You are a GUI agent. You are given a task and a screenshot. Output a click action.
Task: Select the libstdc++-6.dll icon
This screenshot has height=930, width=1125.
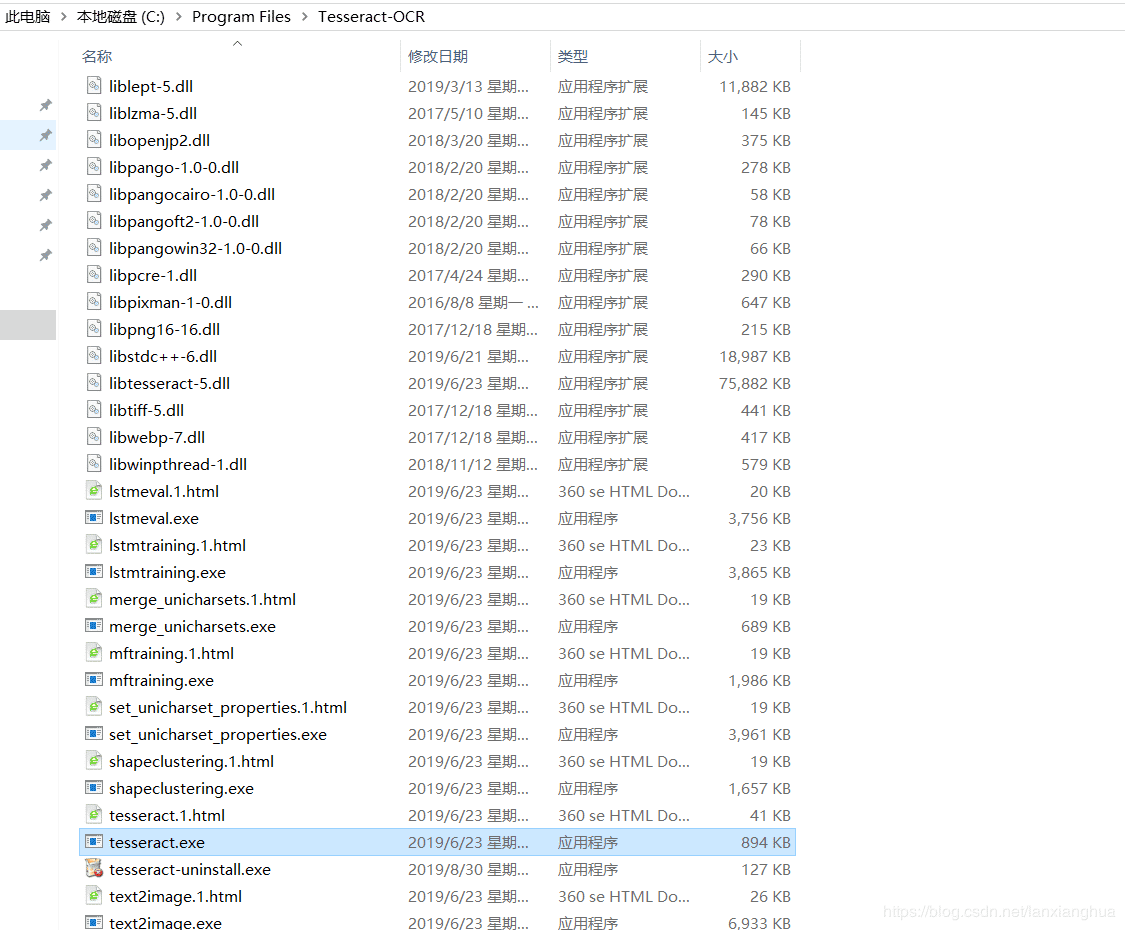point(94,356)
